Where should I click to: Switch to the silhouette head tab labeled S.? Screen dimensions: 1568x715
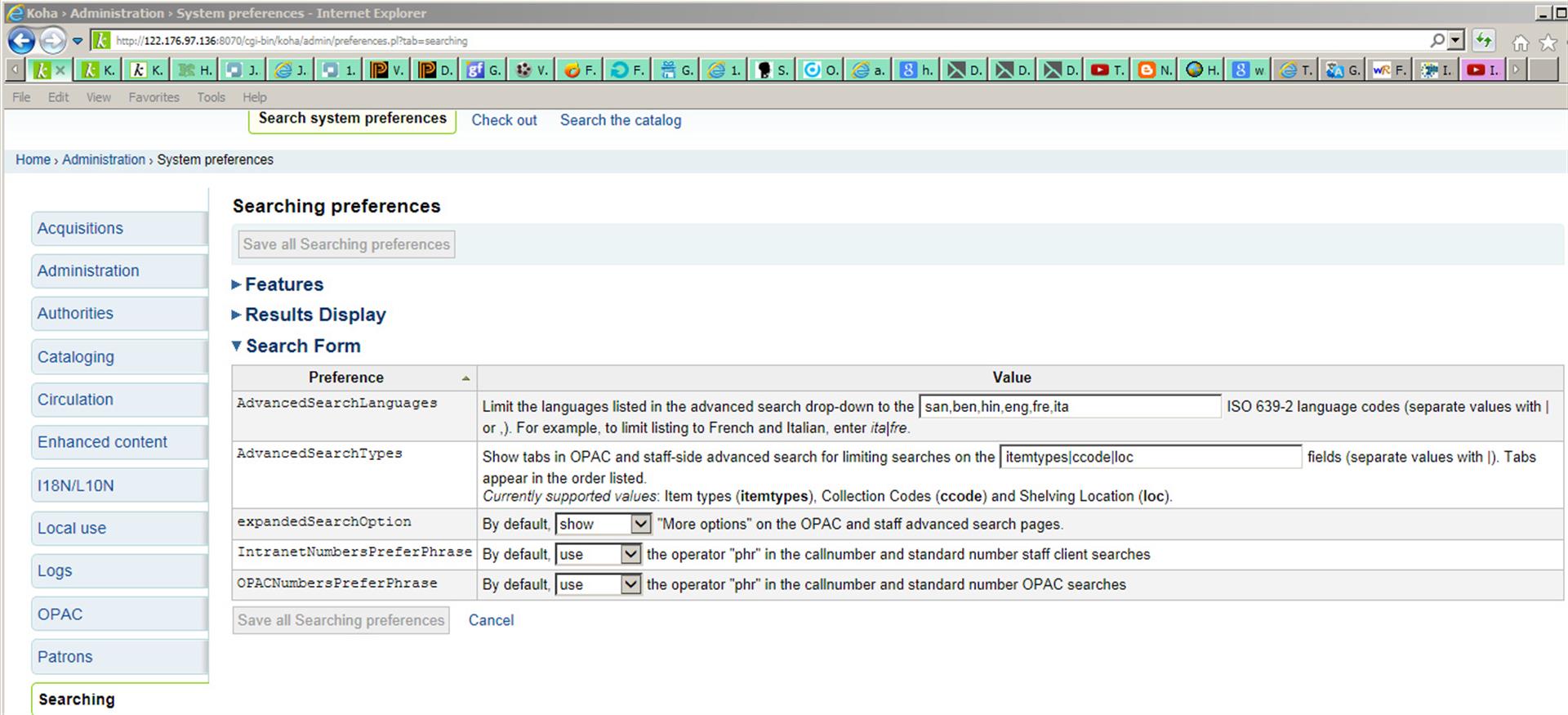coord(772,70)
